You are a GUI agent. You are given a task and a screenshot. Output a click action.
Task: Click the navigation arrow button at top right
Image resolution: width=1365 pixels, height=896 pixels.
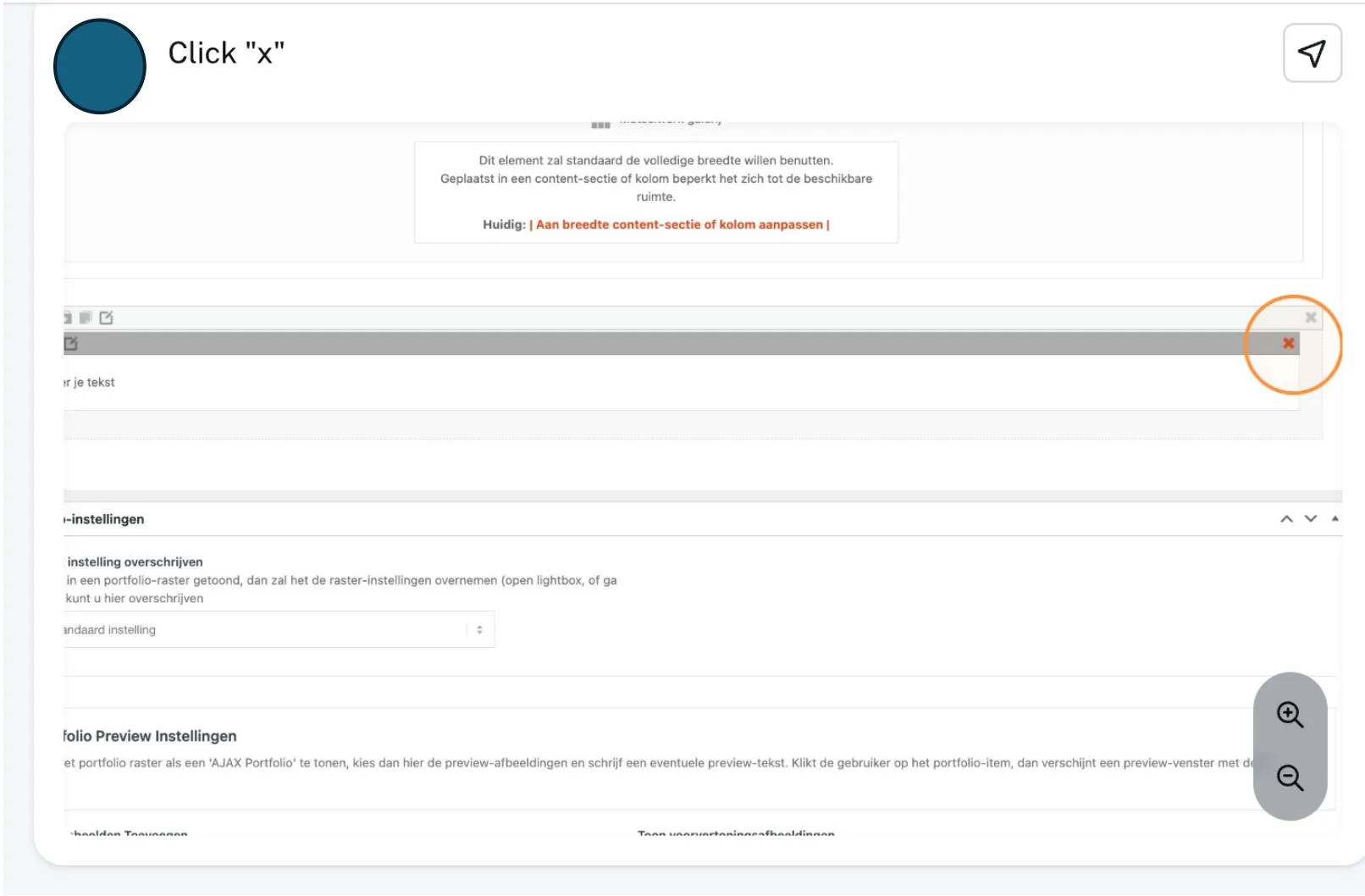tap(1312, 53)
